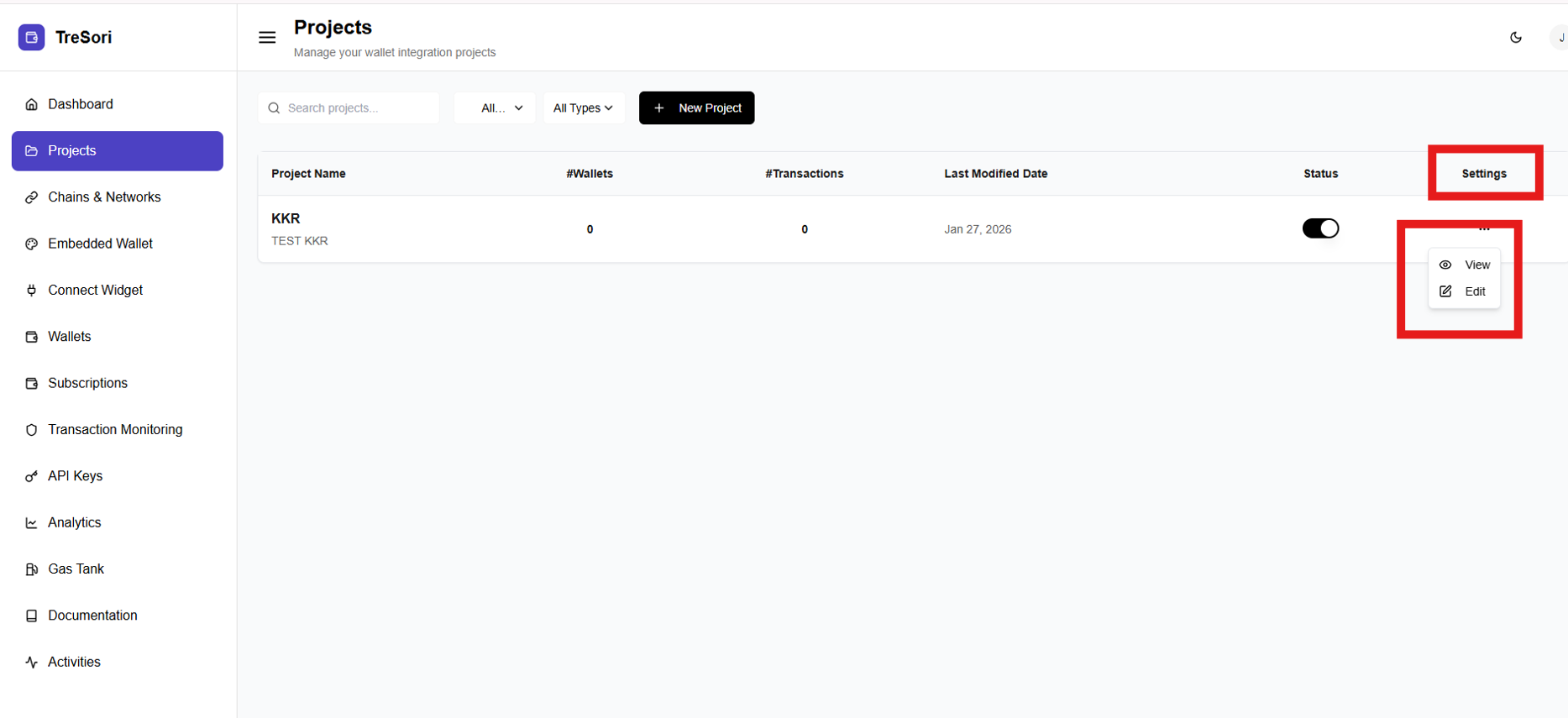Navigate to Transaction Monitoring
This screenshot has height=718, width=1568.
pos(115,430)
